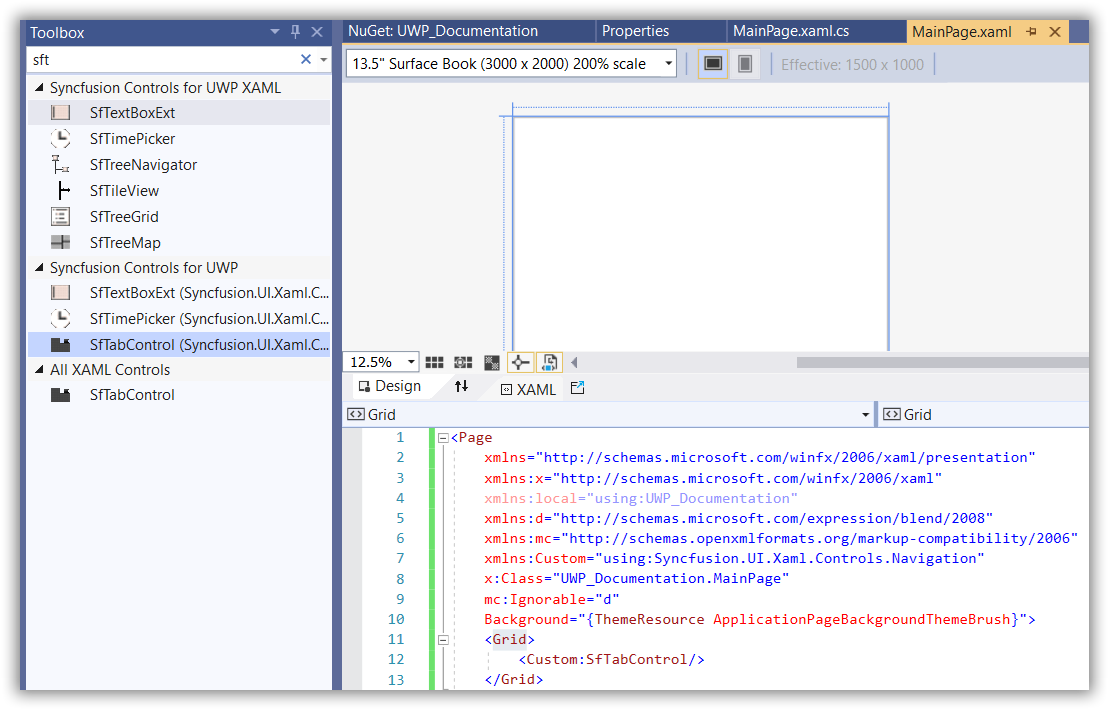Image resolution: width=1109 pixels, height=710 pixels.
Task: Click the SfTreeNavigator icon
Action: pyautogui.click(x=61, y=165)
